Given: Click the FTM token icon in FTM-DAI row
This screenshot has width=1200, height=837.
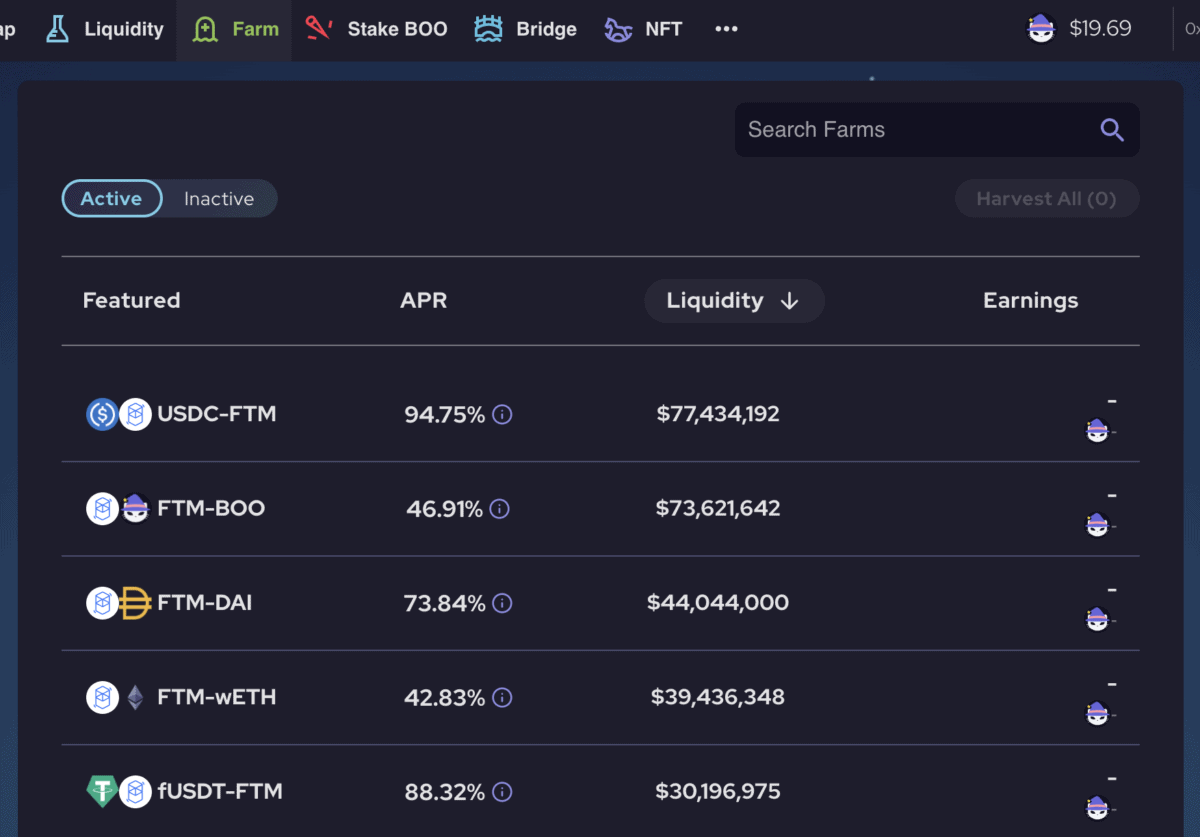Looking at the screenshot, I should click(102, 603).
